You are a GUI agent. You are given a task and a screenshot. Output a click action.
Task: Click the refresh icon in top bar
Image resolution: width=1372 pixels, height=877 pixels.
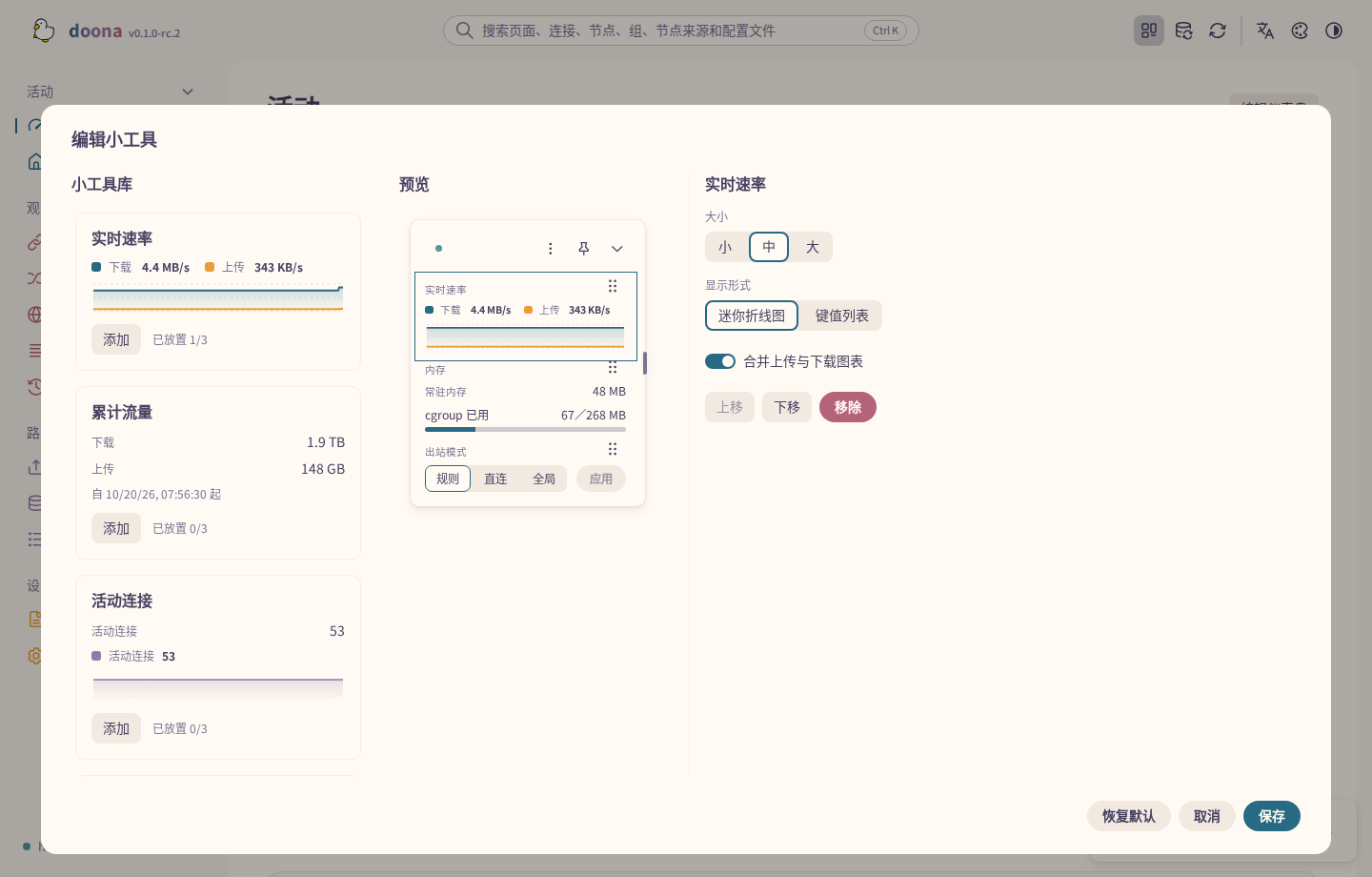[1218, 31]
